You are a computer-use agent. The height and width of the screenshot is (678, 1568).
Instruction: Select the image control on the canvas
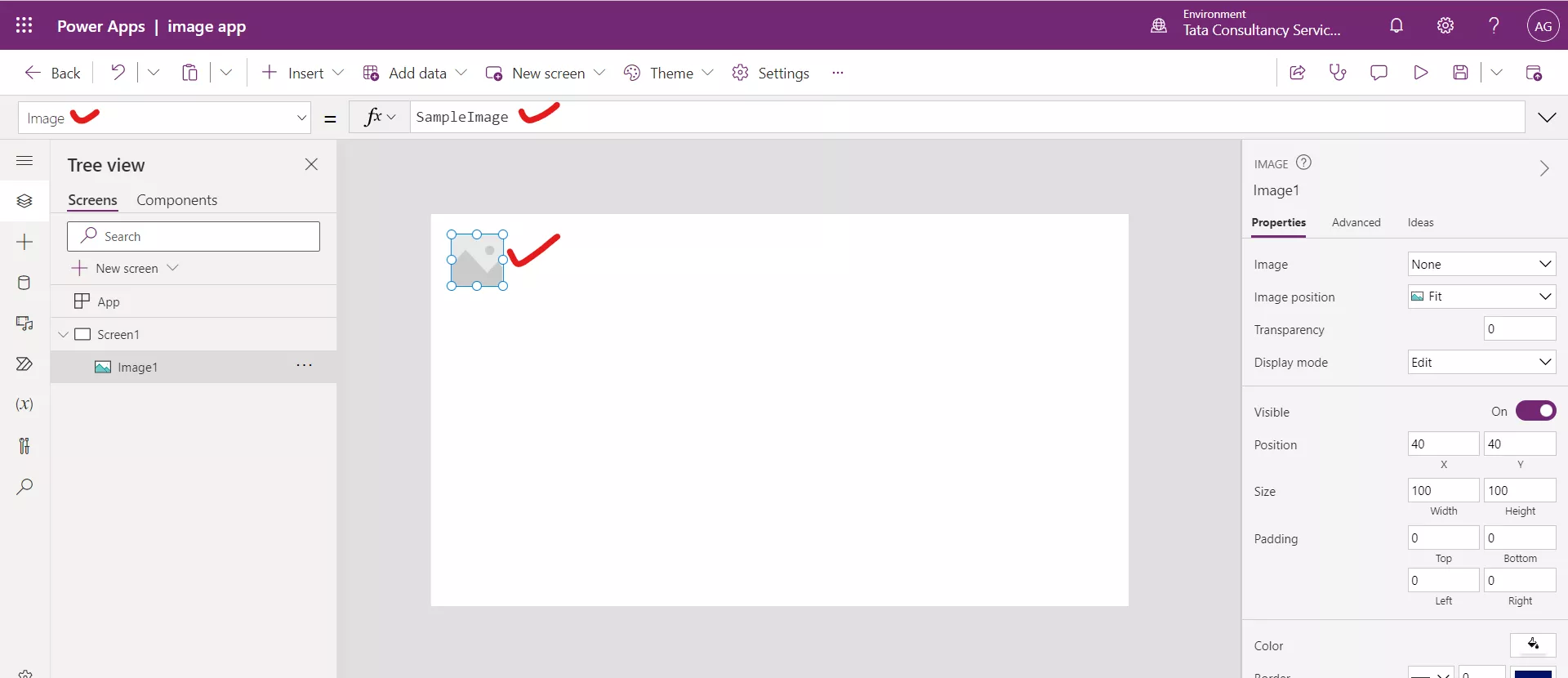477,260
